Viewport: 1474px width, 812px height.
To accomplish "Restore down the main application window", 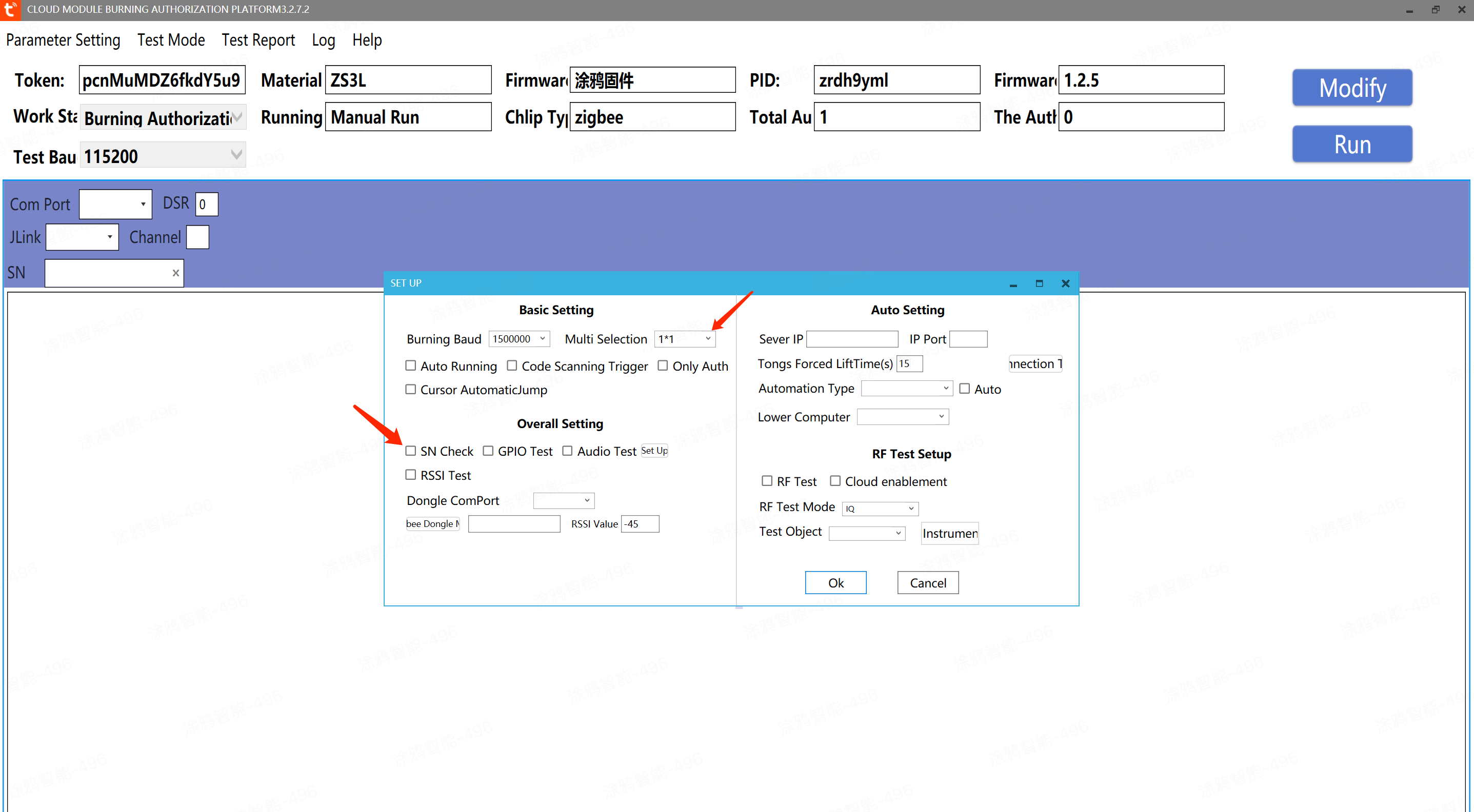I will point(1435,10).
